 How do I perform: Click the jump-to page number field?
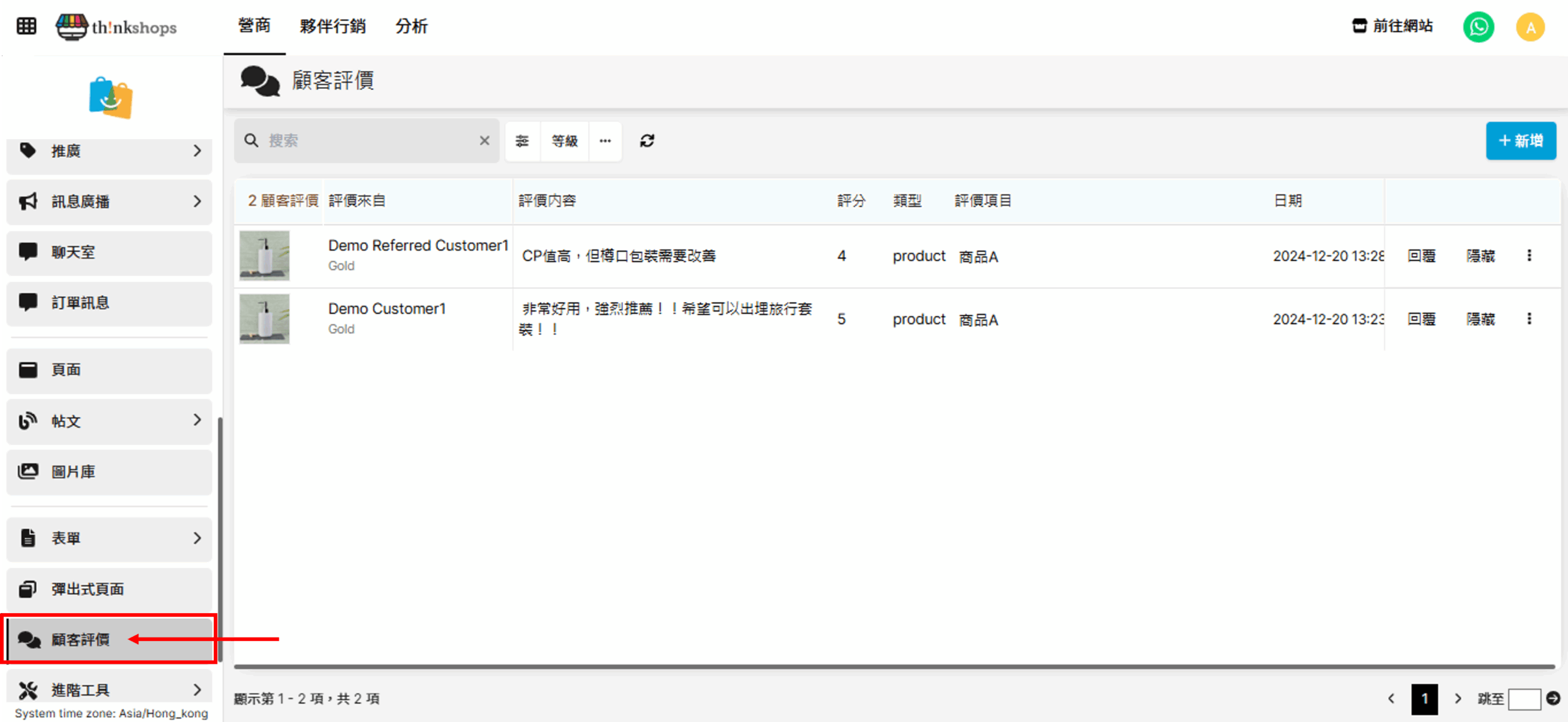click(x=1525, y=699)
